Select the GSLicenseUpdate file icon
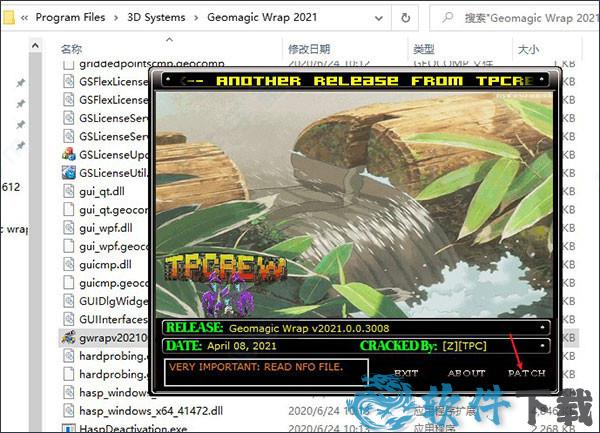This screenshot has width=600, height=433. point(68,154)
